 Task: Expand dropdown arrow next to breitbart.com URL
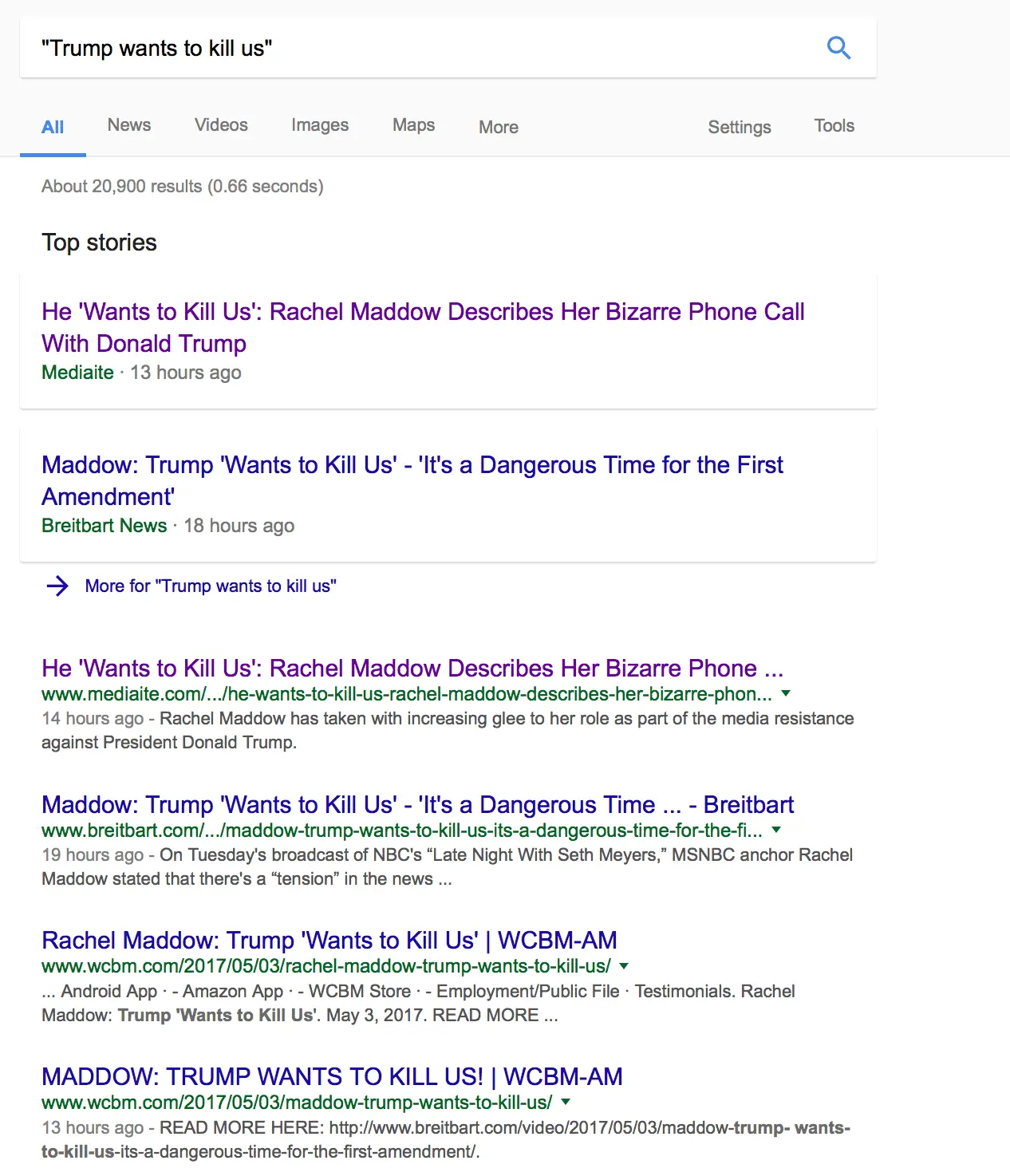[x=776, y=830]
